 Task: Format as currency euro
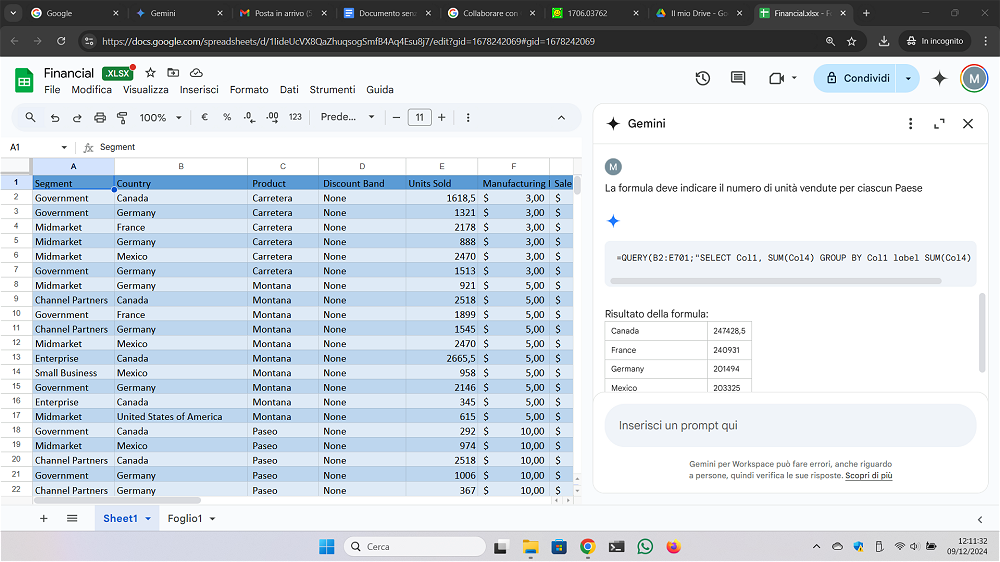[204, 117]
